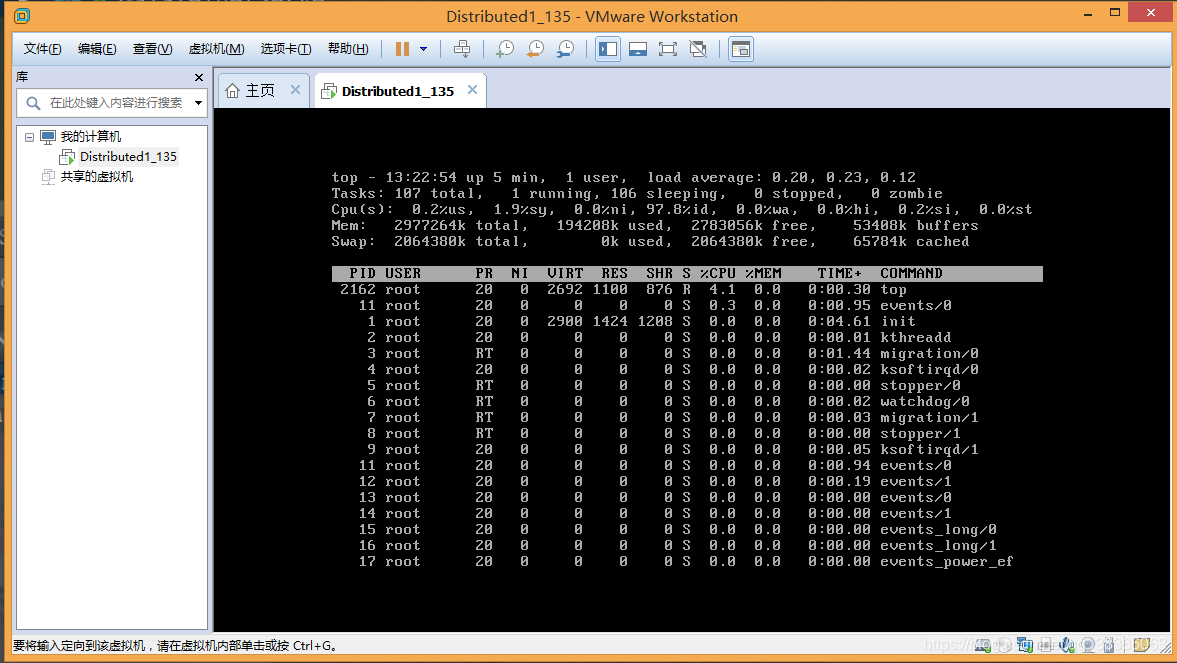Click the ksoftirqd/1 process name
This screenshot has width=1177, height=663.
pyautogui.click(x=929, y=450)
